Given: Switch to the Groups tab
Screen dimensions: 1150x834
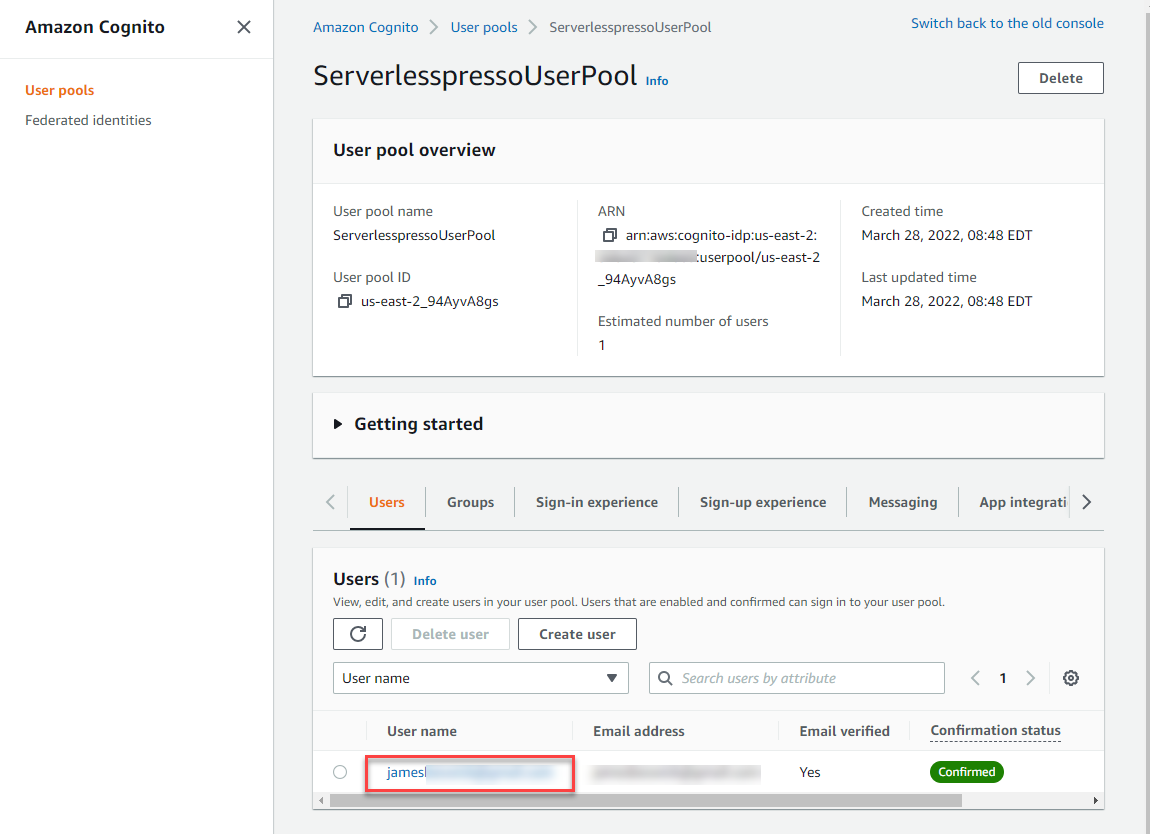Looking at the screenshot, I should (x=470, y=502).
